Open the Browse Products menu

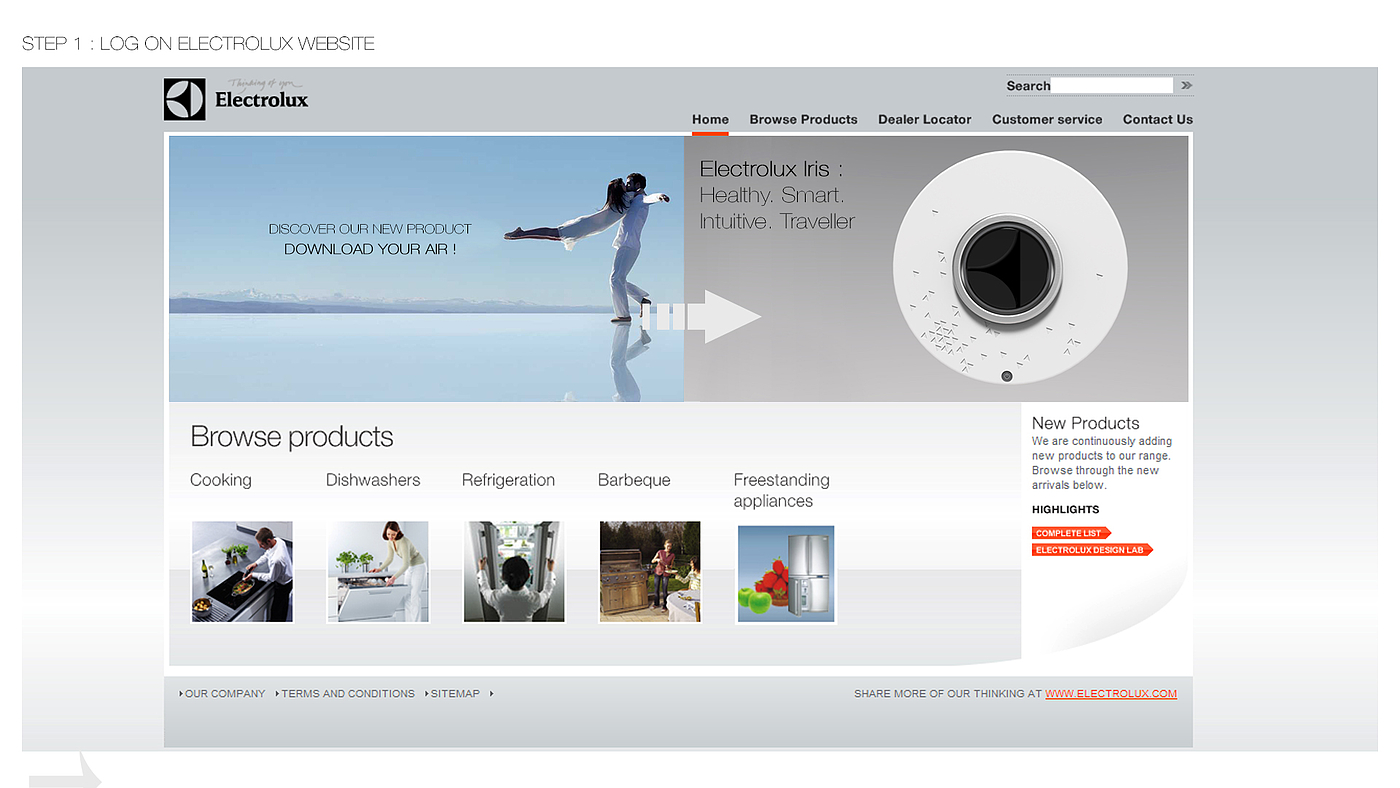[803, 119]
